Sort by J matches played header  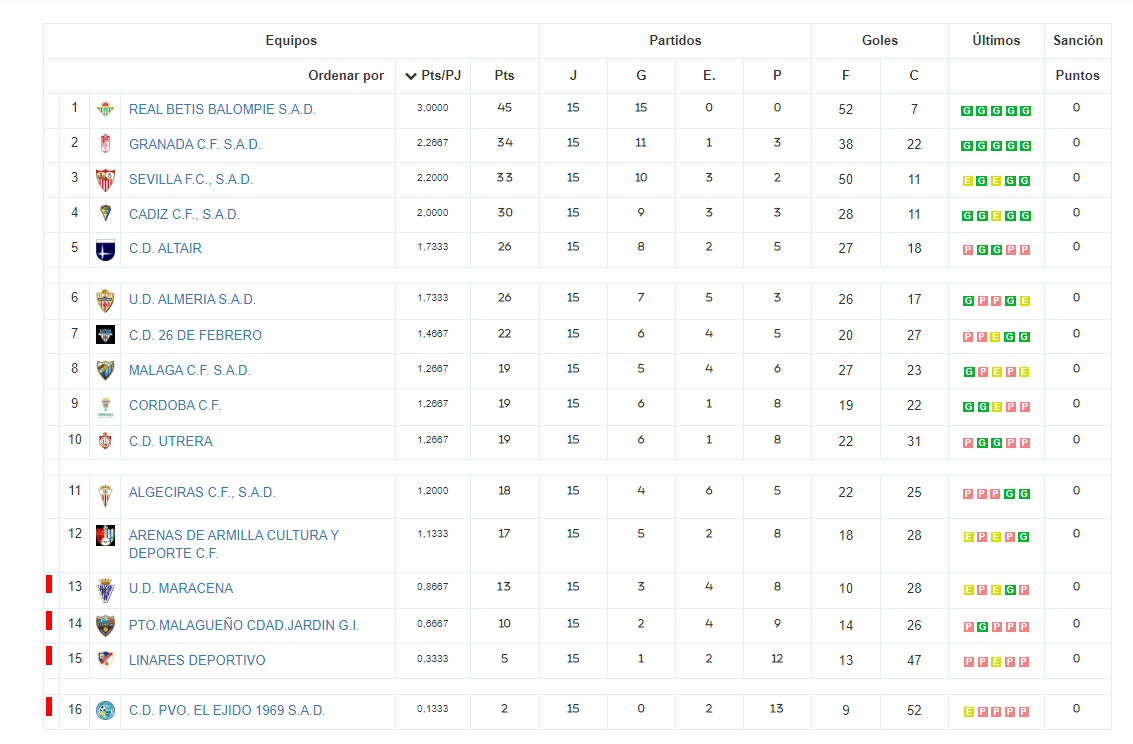573,75
